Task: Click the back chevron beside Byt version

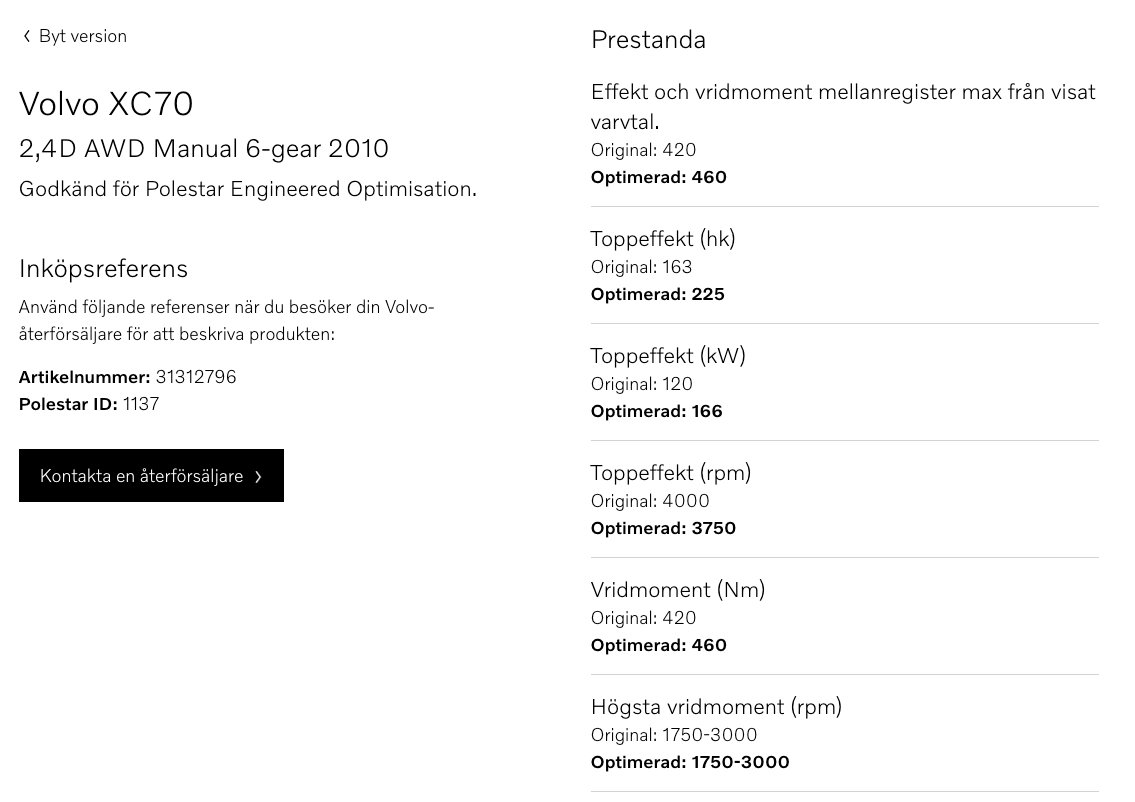Action: click(x=26, y=36)
